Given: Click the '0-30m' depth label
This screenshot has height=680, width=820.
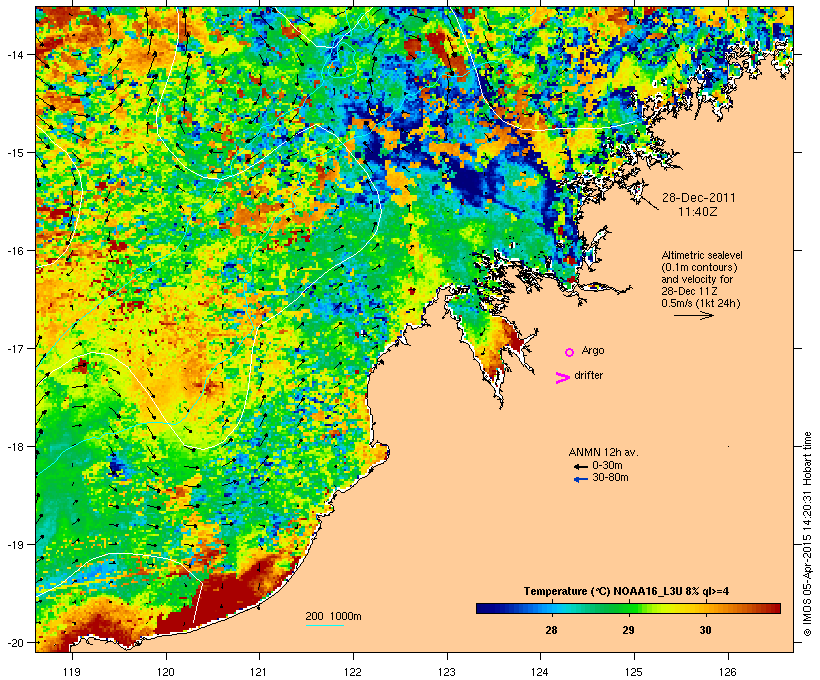Looking at the screenshot, I should 607,465.
